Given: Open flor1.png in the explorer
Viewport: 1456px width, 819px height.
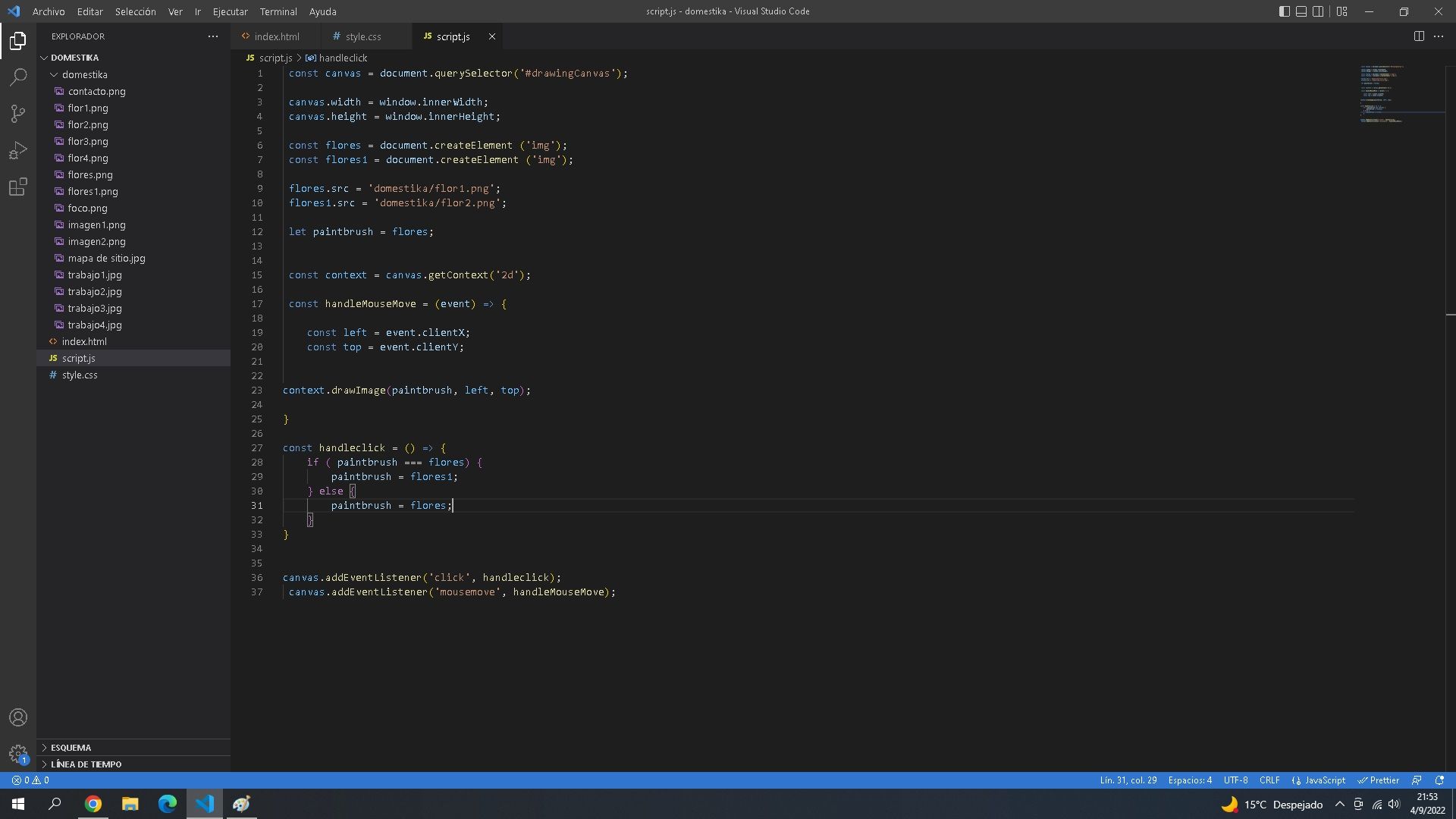Looking at the screenshot, I should pyautogui.click(x=88, y=108).
